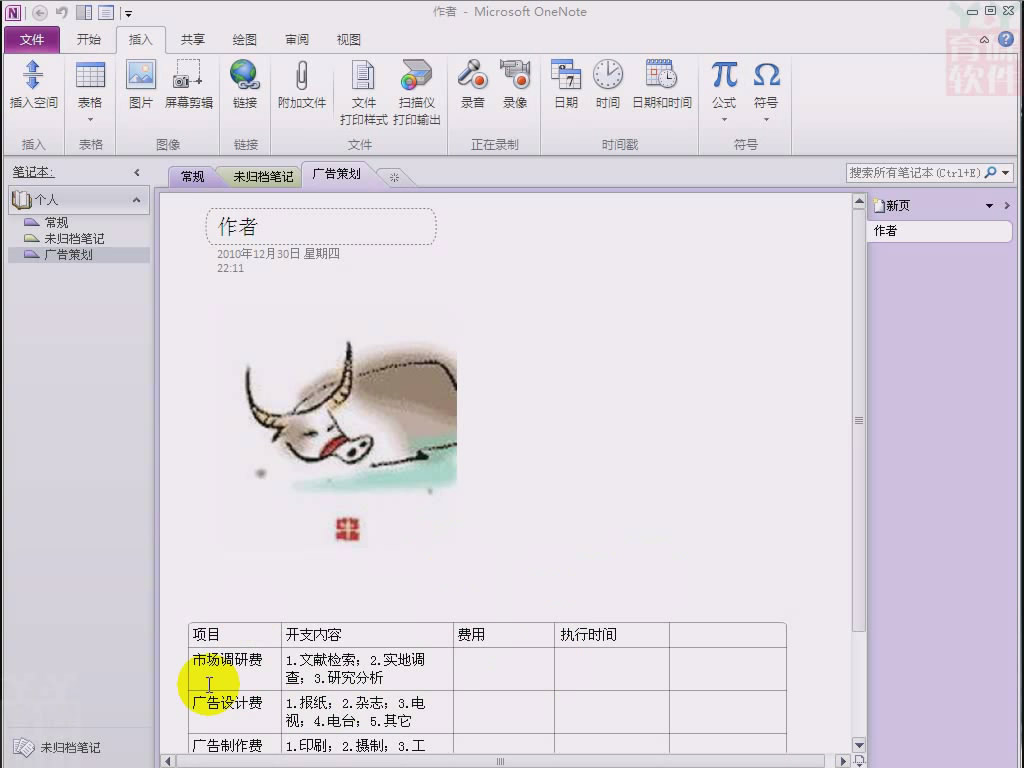This screenshot has height=768, width=1024.
Task: Minimize the ribbon with the caret button
Action: coord(984,40)
